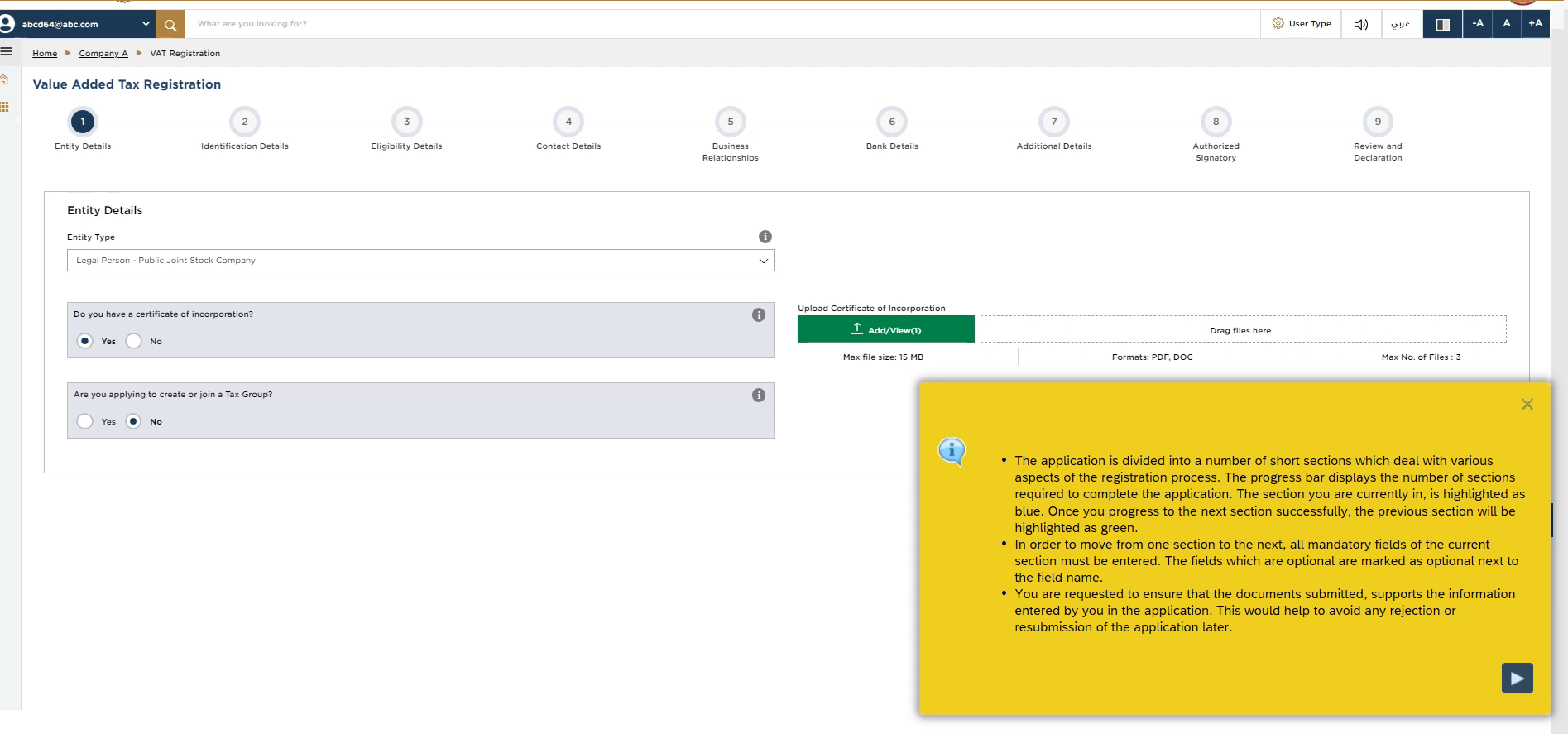The width and height of the screenshot is (1568, 734).
Task: Click the grid apps icon in left sidebar
Action: pos(4,107)
